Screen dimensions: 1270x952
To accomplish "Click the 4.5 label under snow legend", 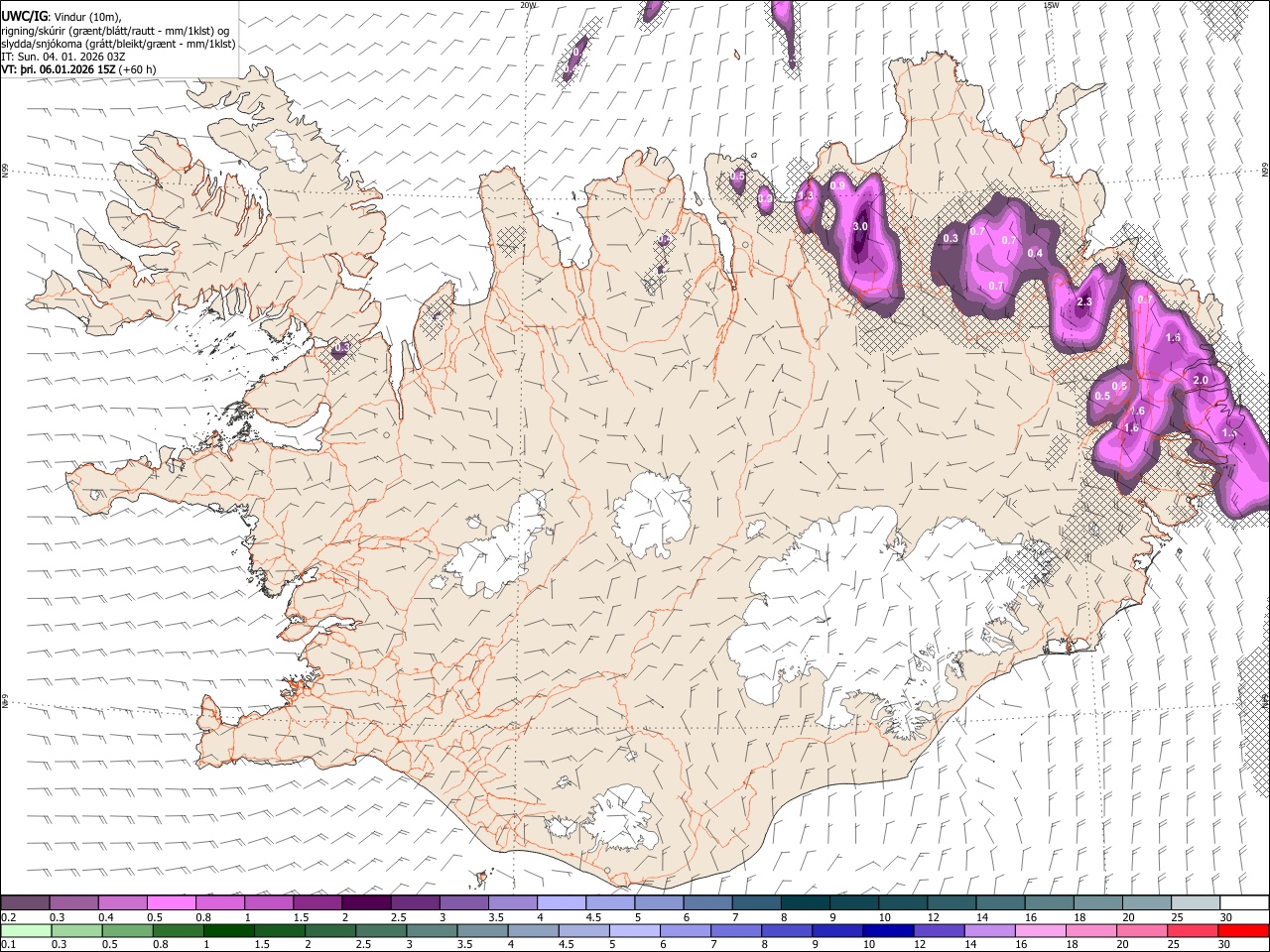I will coord(593,917).
